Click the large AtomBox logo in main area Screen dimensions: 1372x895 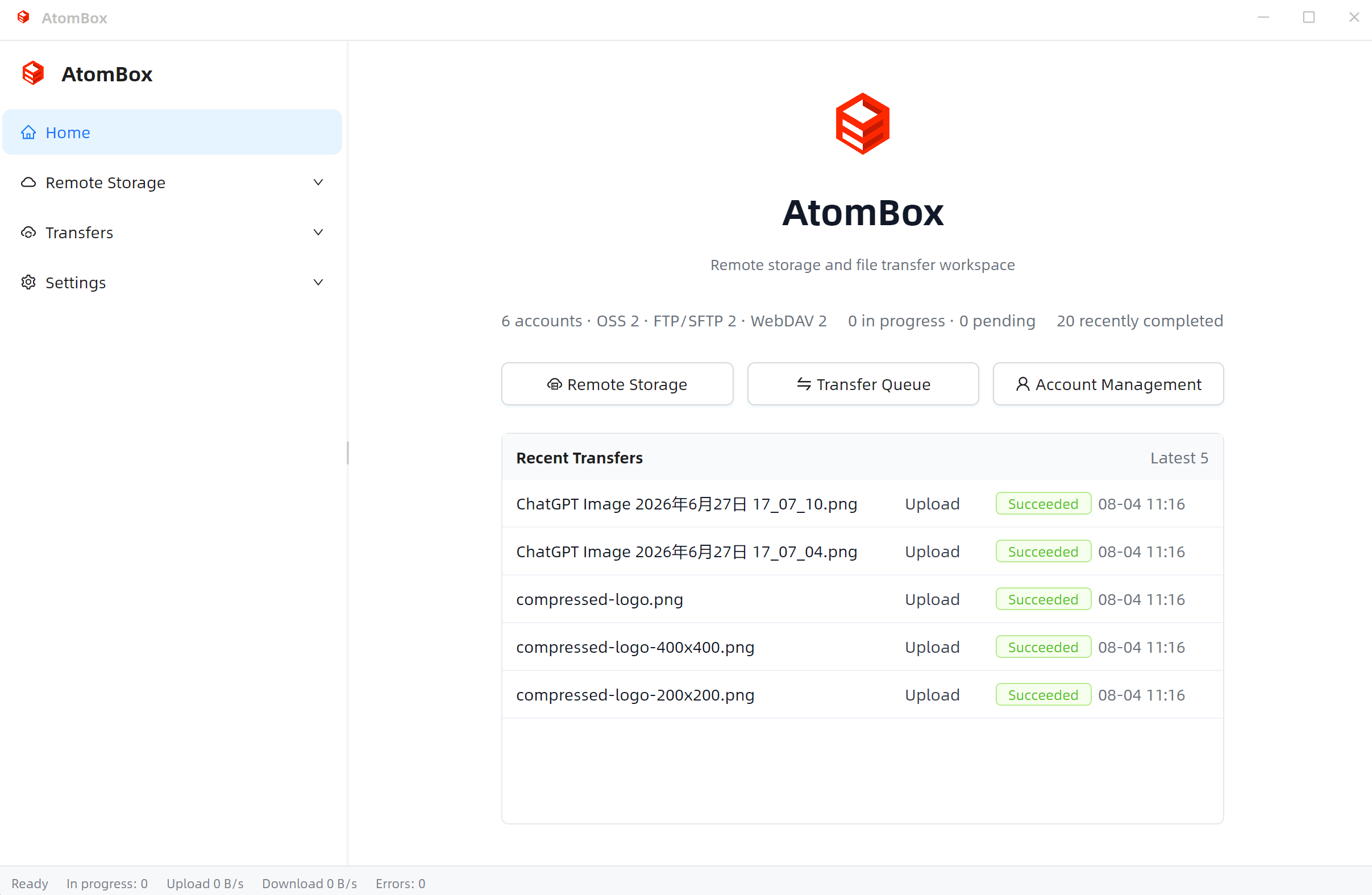[862, 123]
